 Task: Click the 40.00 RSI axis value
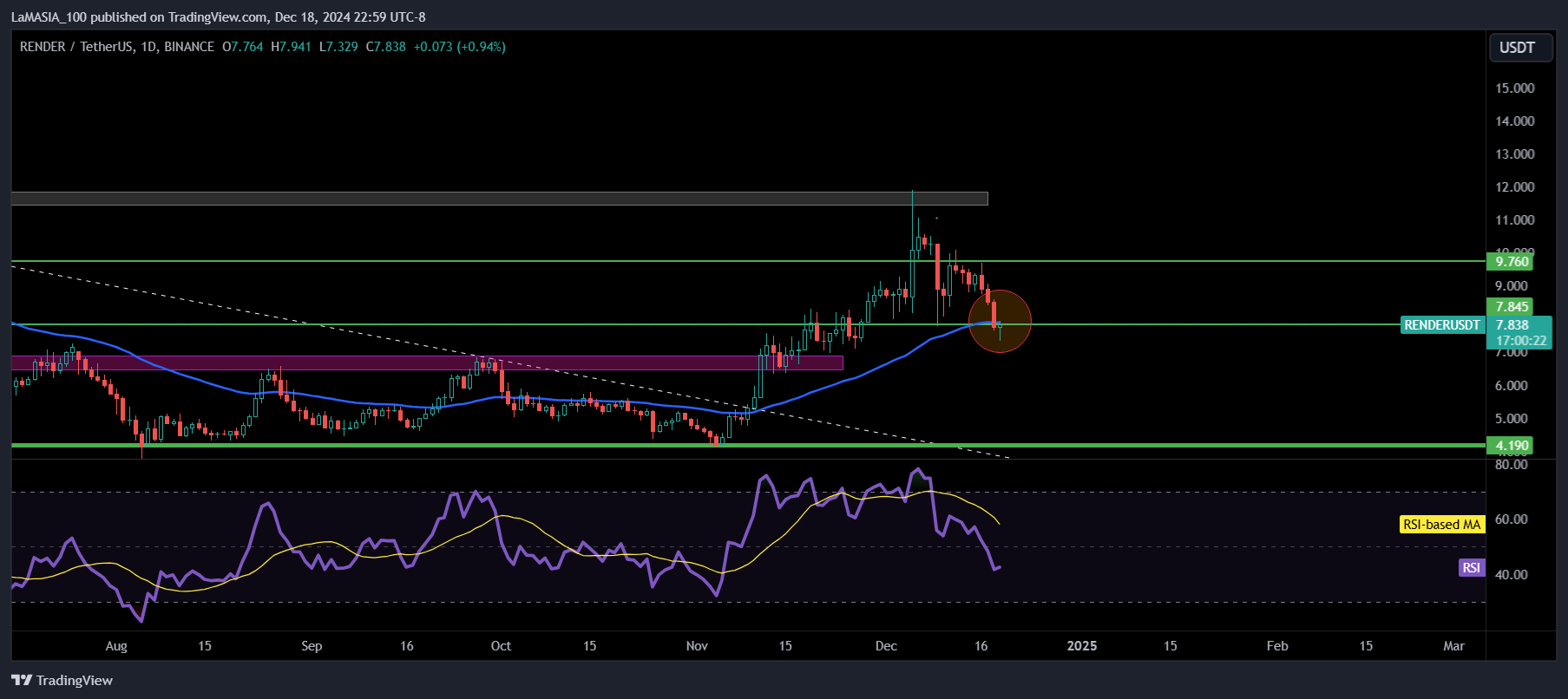[1511, 575]
